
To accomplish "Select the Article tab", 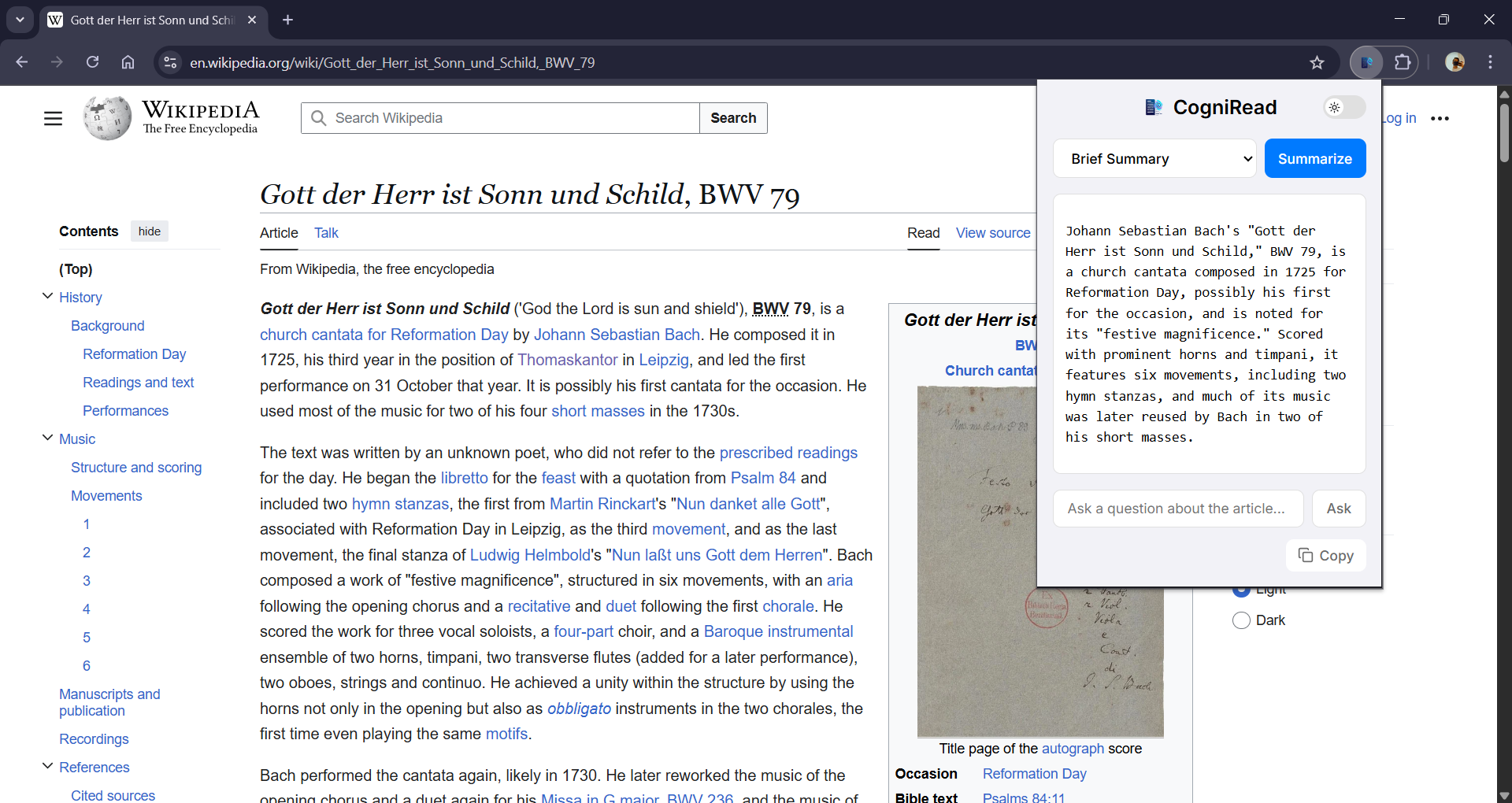I will point(279,233).
